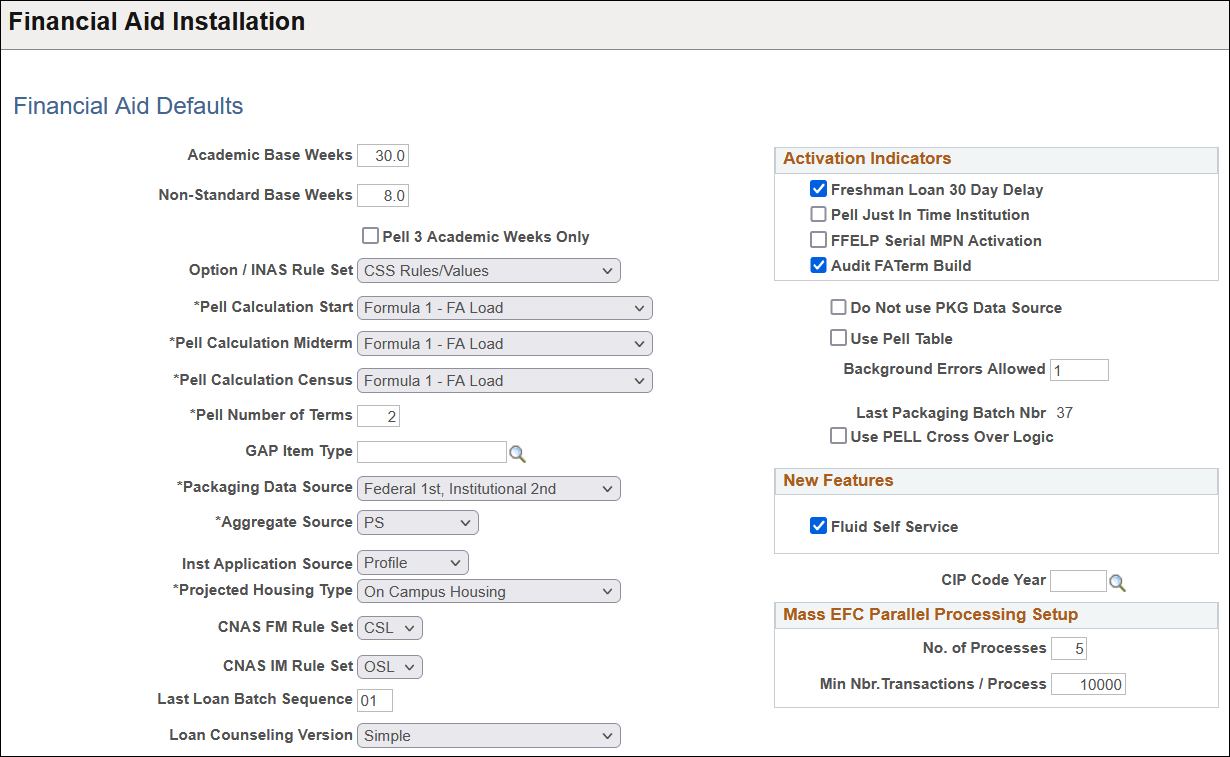Image resolution: width=1230 pixels, height=757 pixels.
Task: Check the Pell 3 Academic Weeks Only box
Action: [x=370, y=237]
